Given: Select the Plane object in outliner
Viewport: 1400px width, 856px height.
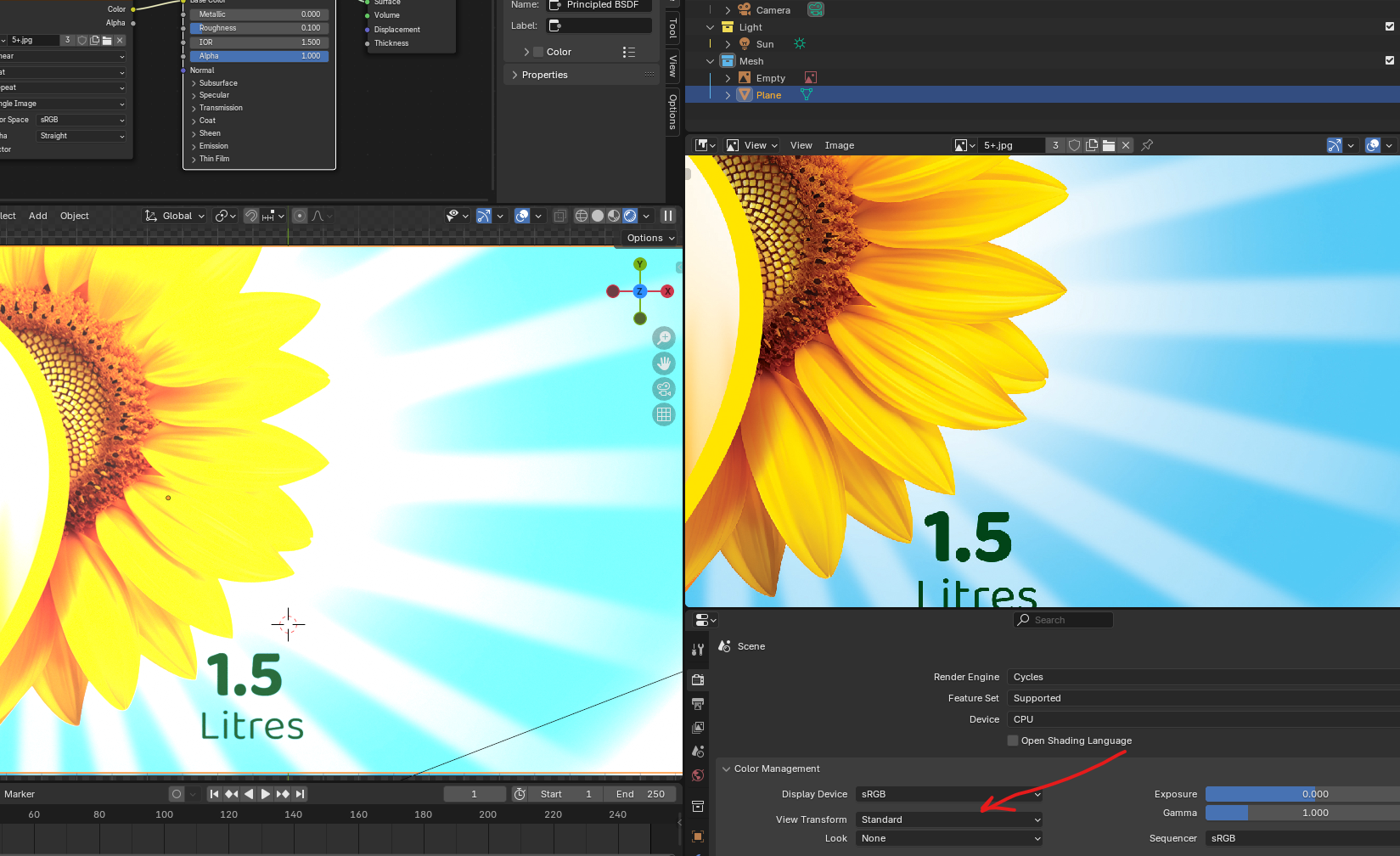Looking at the screenshot, I should coord(768,95).
